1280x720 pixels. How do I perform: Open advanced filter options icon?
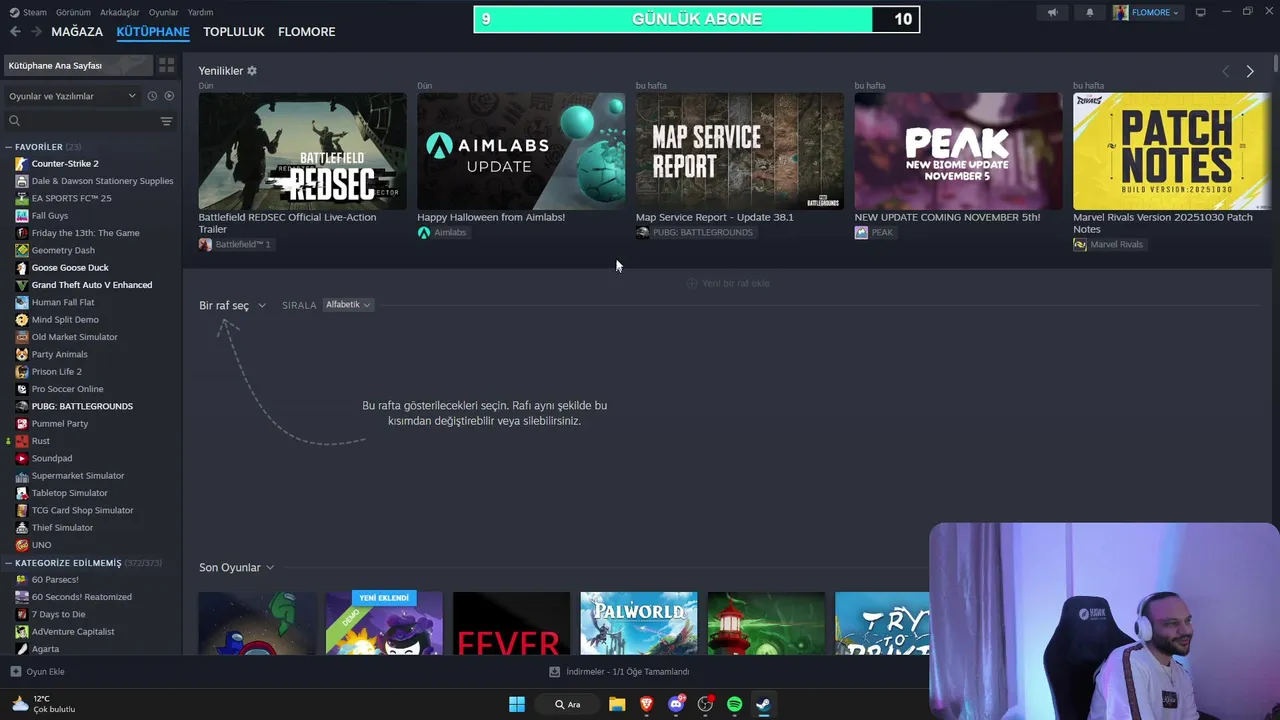point(166,121)
